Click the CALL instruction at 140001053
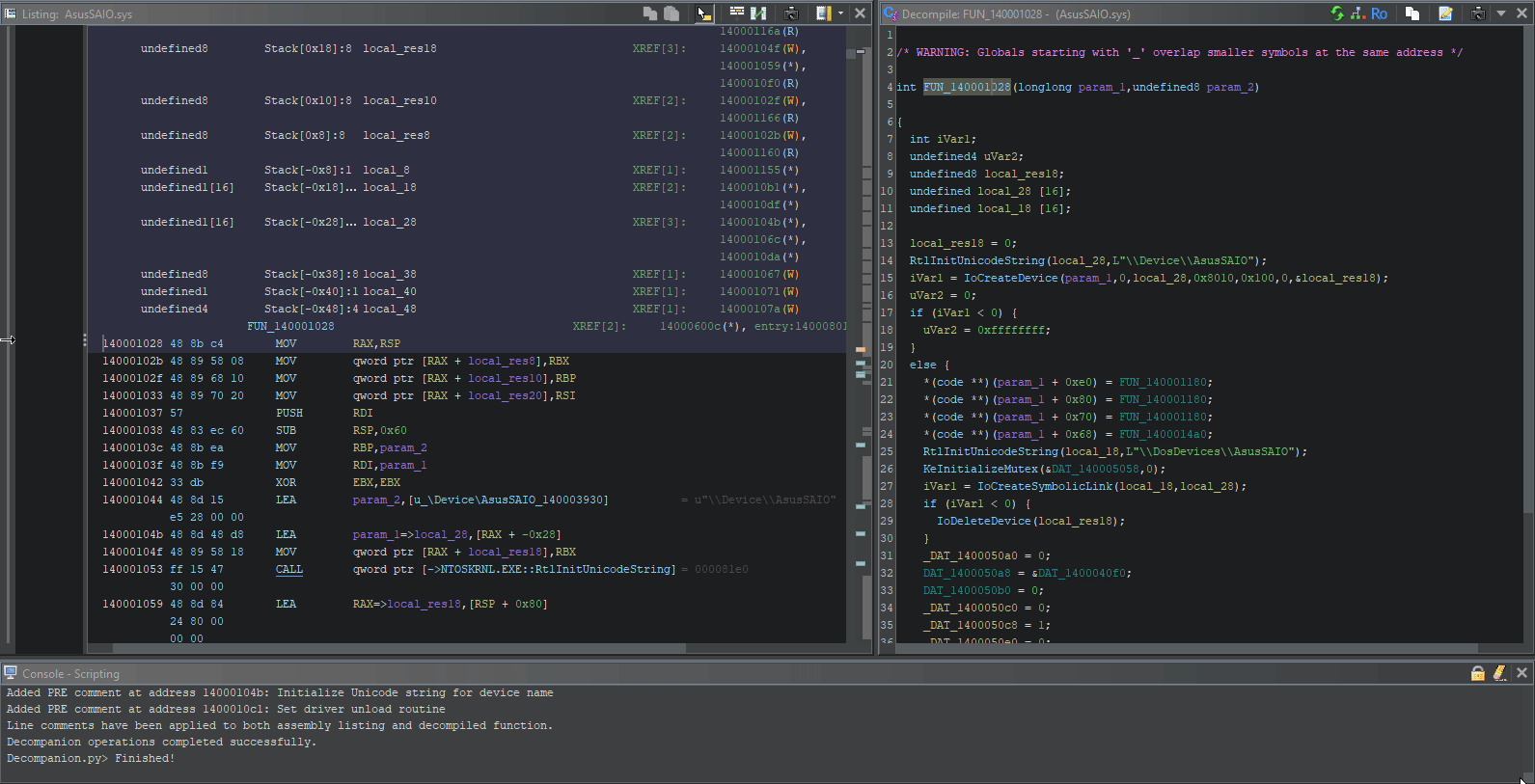 (x=288, y=569)
